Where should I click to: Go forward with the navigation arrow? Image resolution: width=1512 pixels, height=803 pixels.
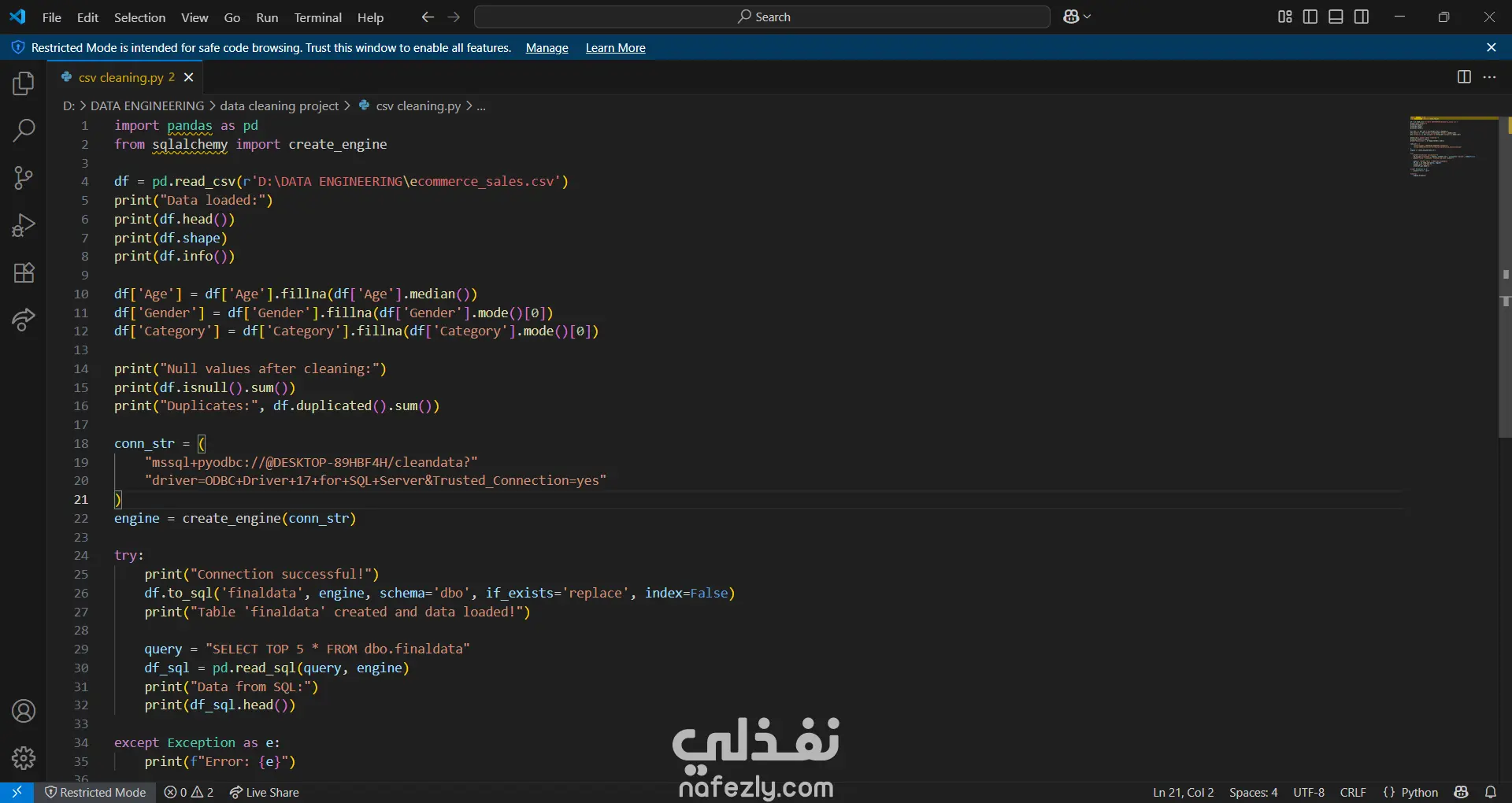pos(454,17)
